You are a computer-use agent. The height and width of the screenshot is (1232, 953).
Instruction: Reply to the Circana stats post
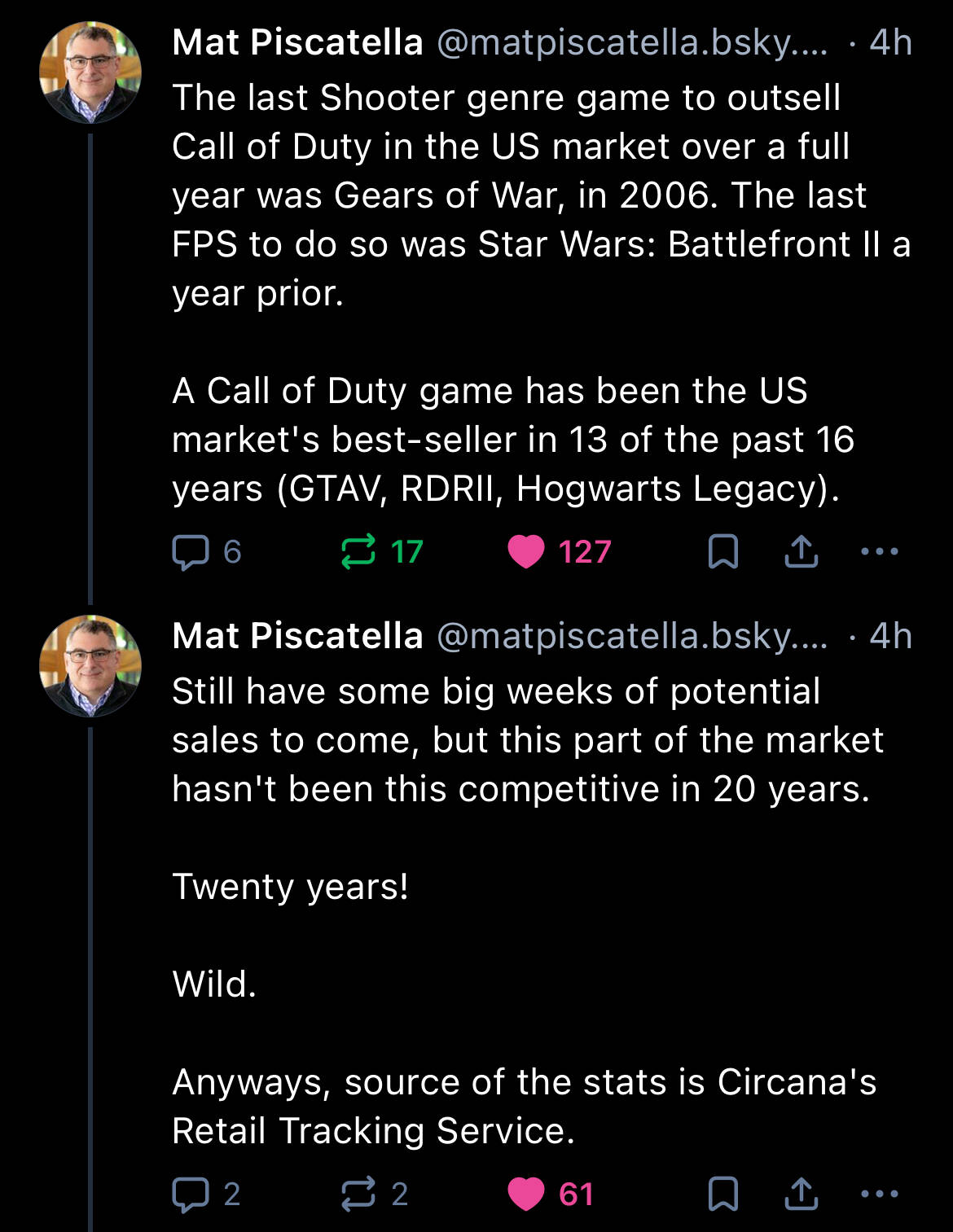coord(191,1195)
